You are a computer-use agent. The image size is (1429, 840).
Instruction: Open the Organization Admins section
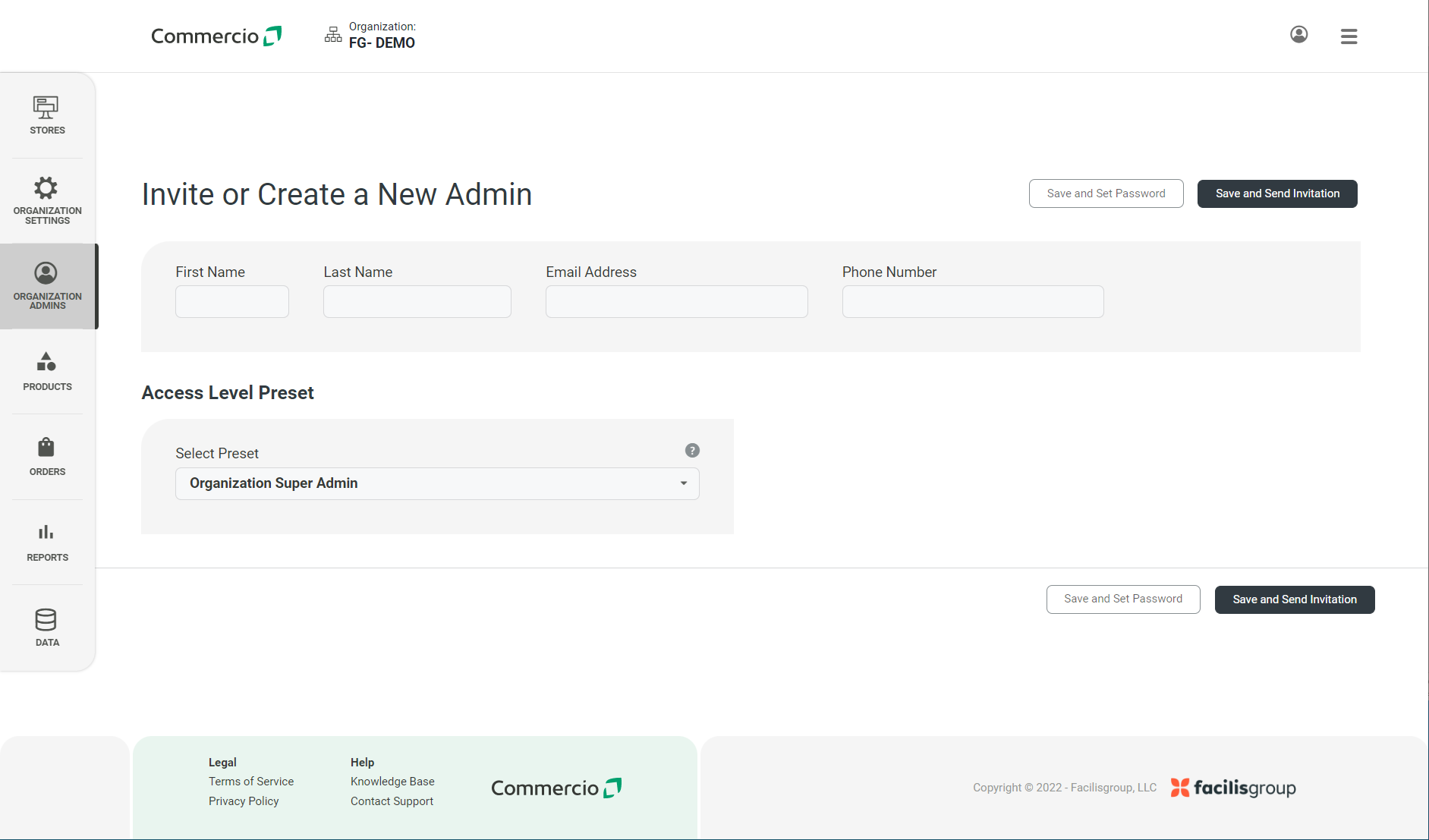[46, 285]
